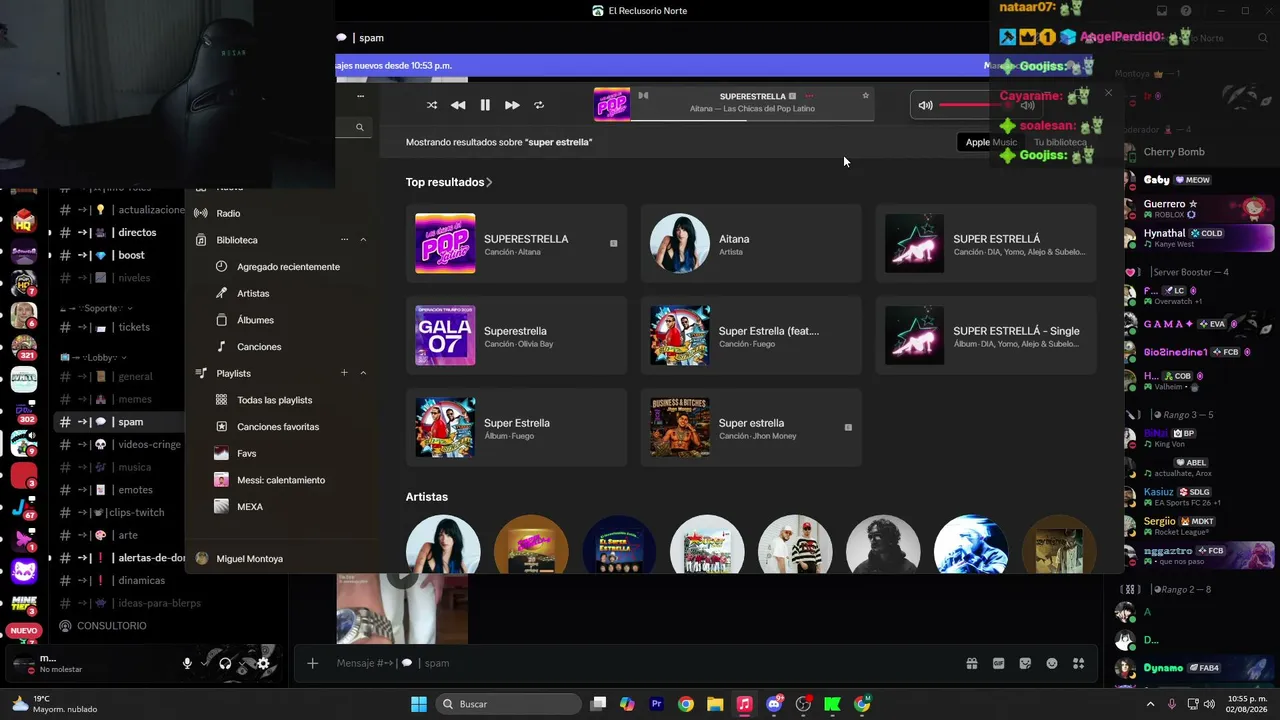Click the now-playing album artwork

(x=612, y=104)
